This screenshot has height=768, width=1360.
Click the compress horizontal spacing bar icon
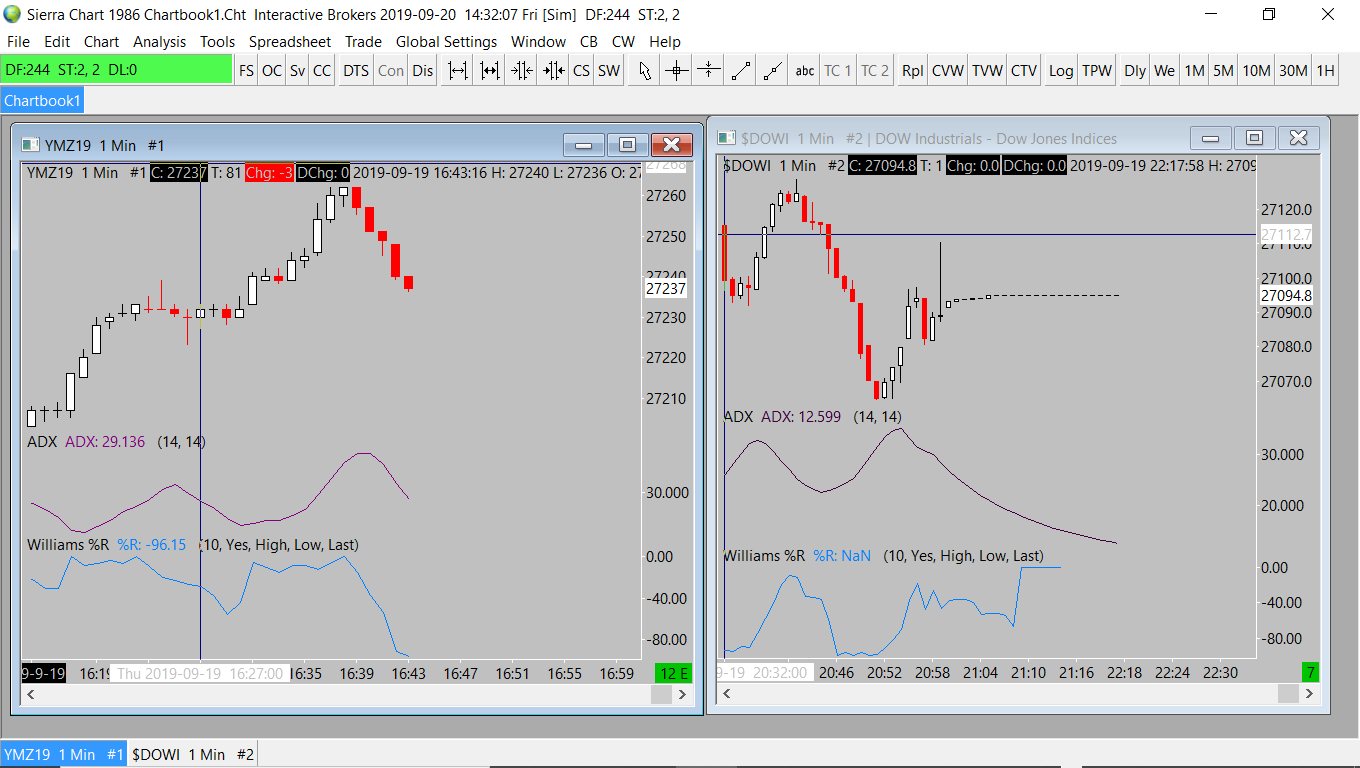point(489,71)
